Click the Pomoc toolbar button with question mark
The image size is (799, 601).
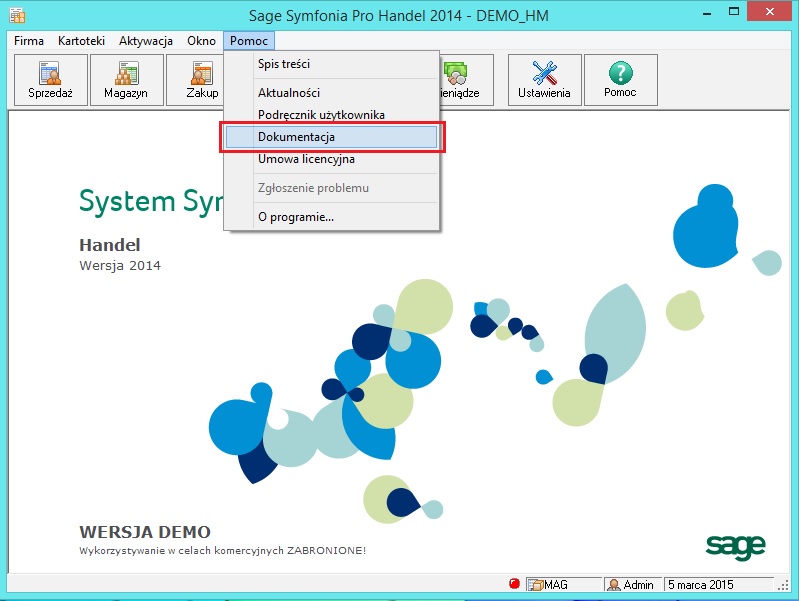620,80
